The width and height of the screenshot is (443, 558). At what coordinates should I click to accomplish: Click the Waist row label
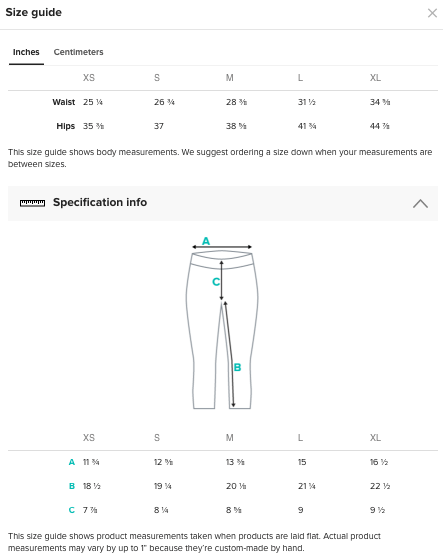click(63, 102)
